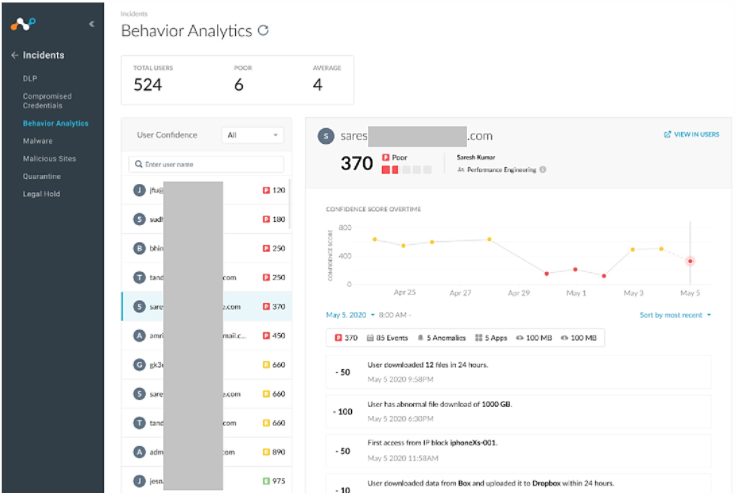This screenshot has width=736, height=495.
Task: Click the bell icon beside 5 Anomalies
Action: pyautogui.click(x=420, y=338)
